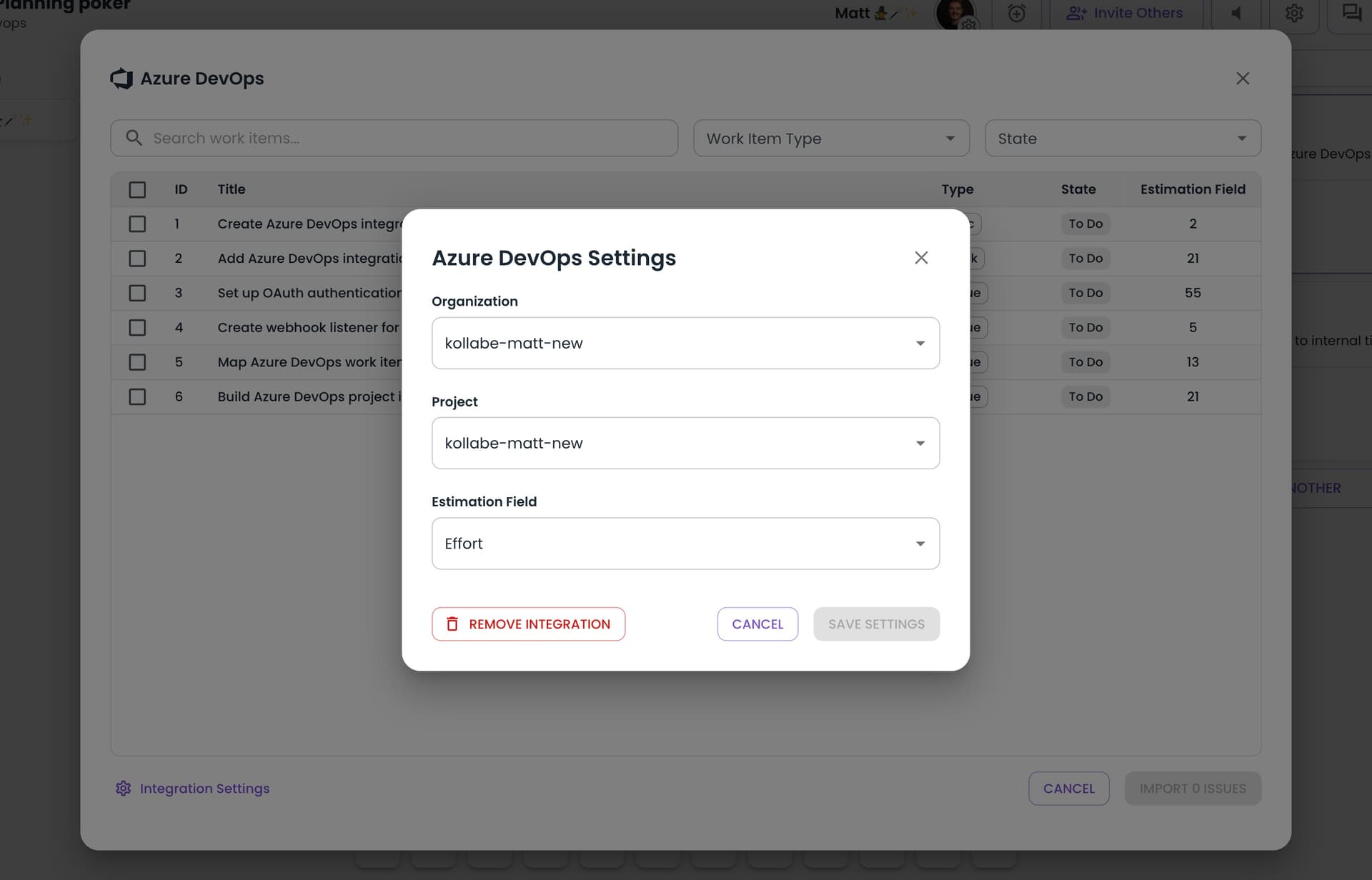Click the search magnifier icon

(134, 138)
